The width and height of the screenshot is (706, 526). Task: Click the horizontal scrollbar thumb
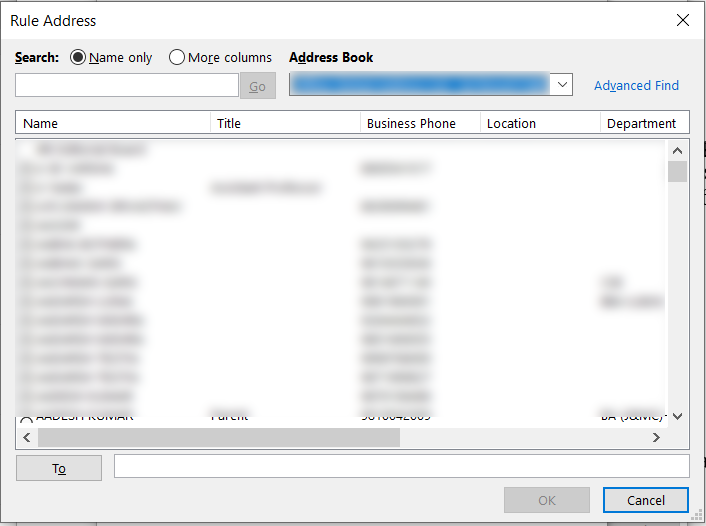218,438
